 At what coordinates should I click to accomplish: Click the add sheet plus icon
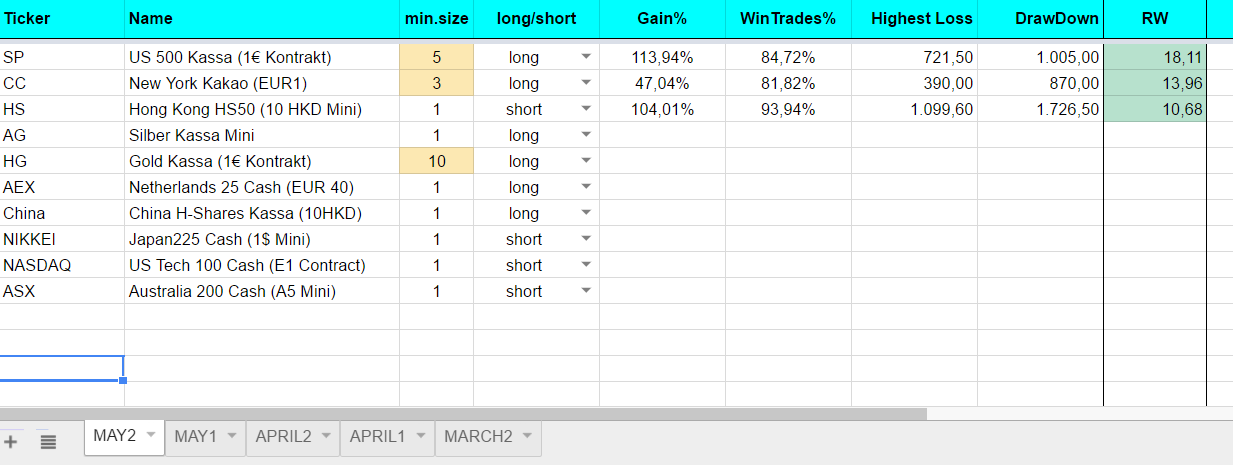coord(11,441)
